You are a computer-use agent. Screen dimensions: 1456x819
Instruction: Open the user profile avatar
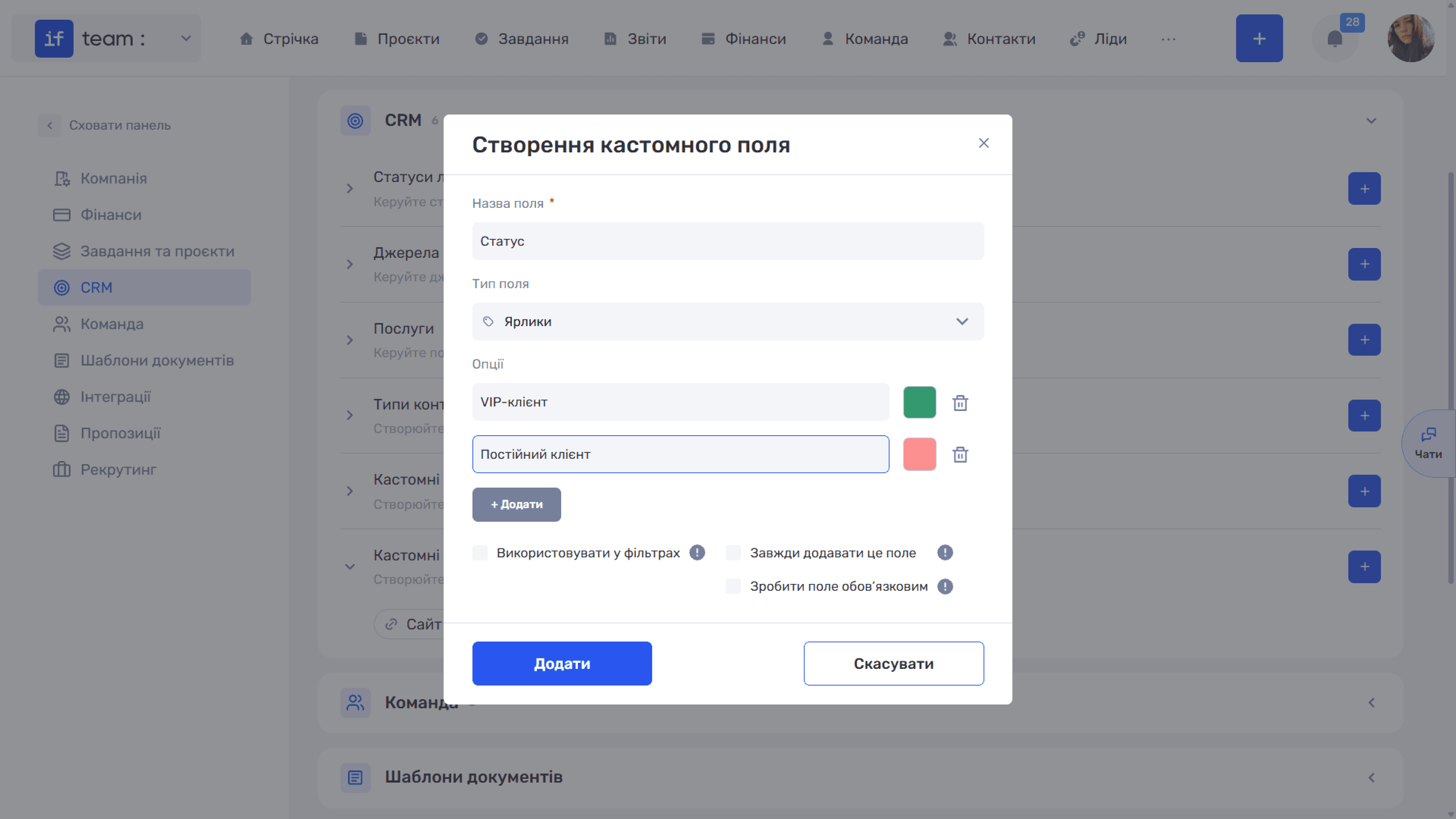click(1411, 38)
